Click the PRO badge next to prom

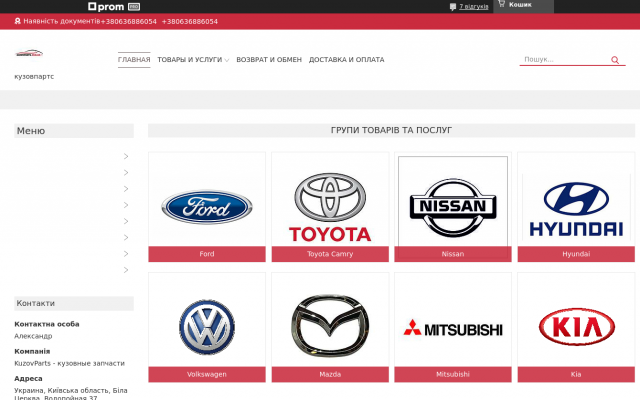point(134,7)
